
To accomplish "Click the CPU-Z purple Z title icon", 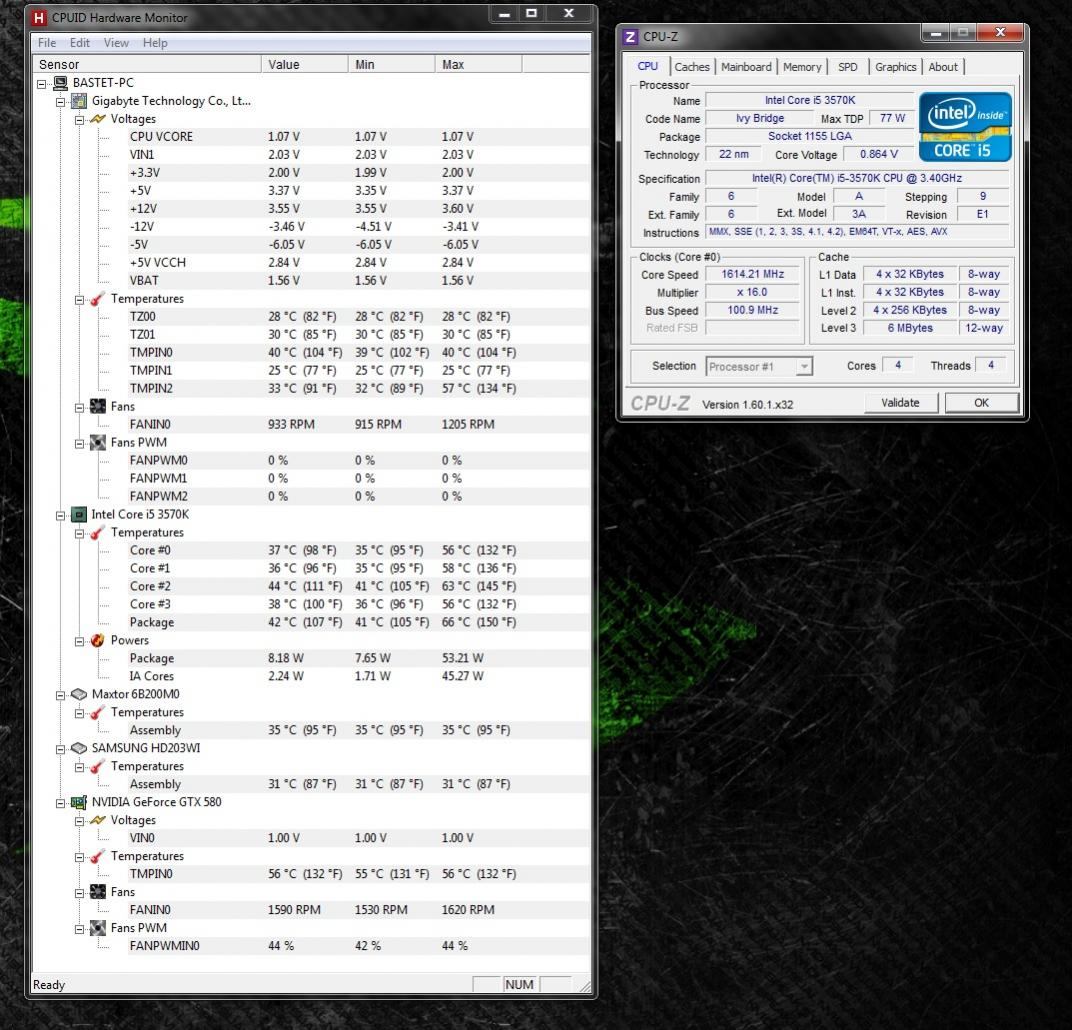I will pos(630,37).
